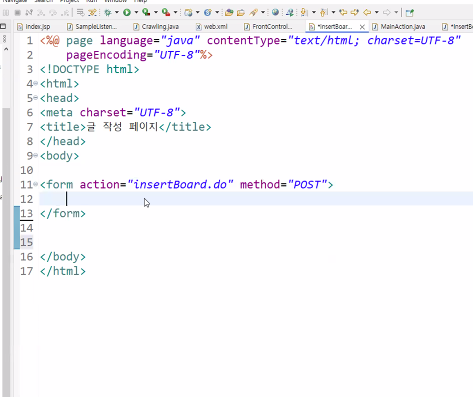The width and height of the screenshot is (473, 397).
Task: Click the Step Return icon
Action: (65, 13)
